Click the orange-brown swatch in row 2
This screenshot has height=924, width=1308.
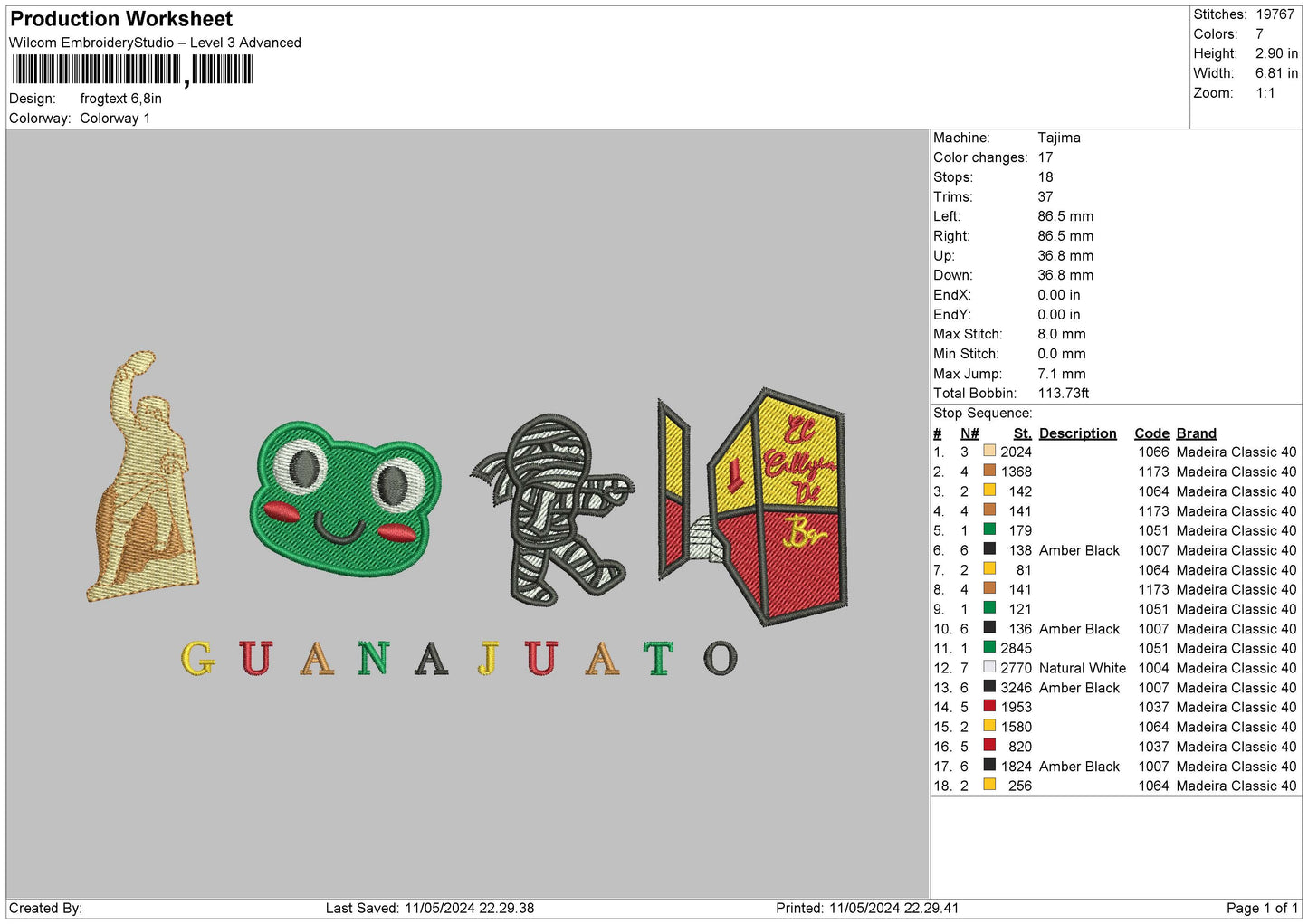(989, 471)
